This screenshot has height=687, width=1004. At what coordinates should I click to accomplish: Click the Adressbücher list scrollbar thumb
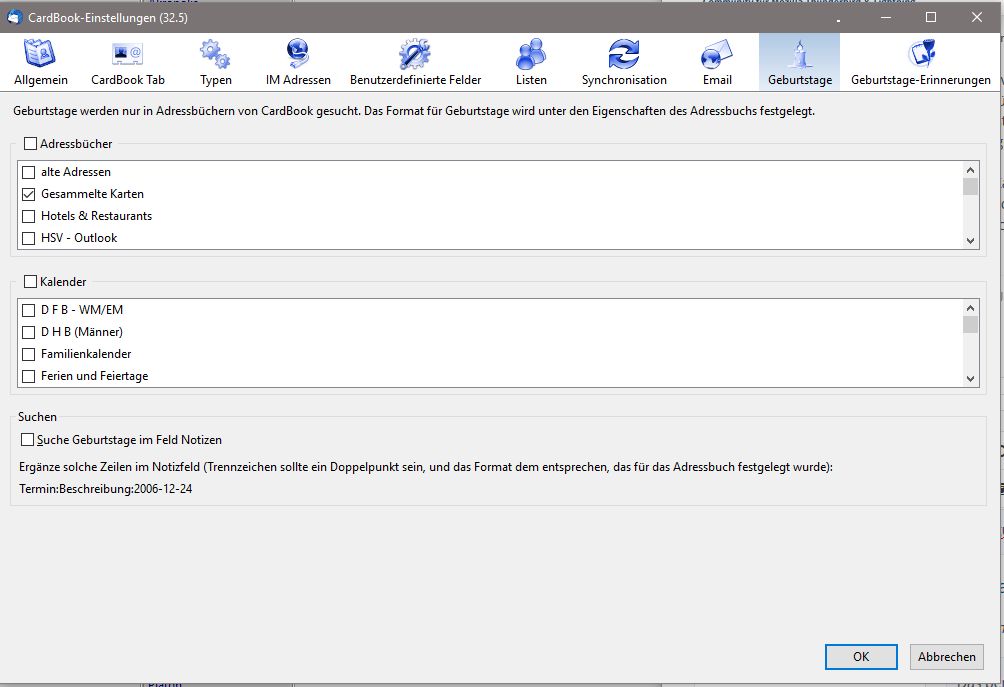click(970, 186)
